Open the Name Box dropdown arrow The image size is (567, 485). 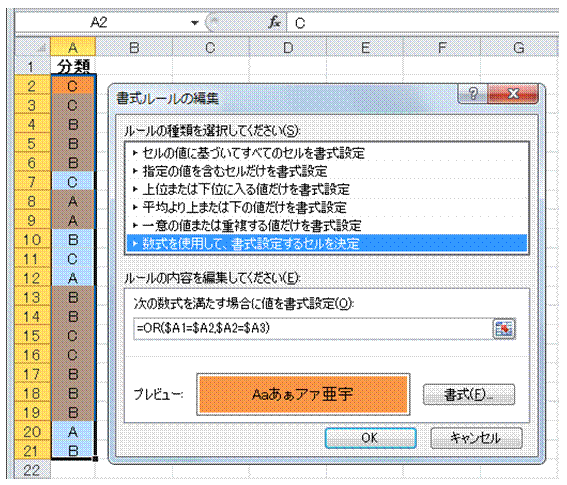pyautogui.click(x=195, y=23)
